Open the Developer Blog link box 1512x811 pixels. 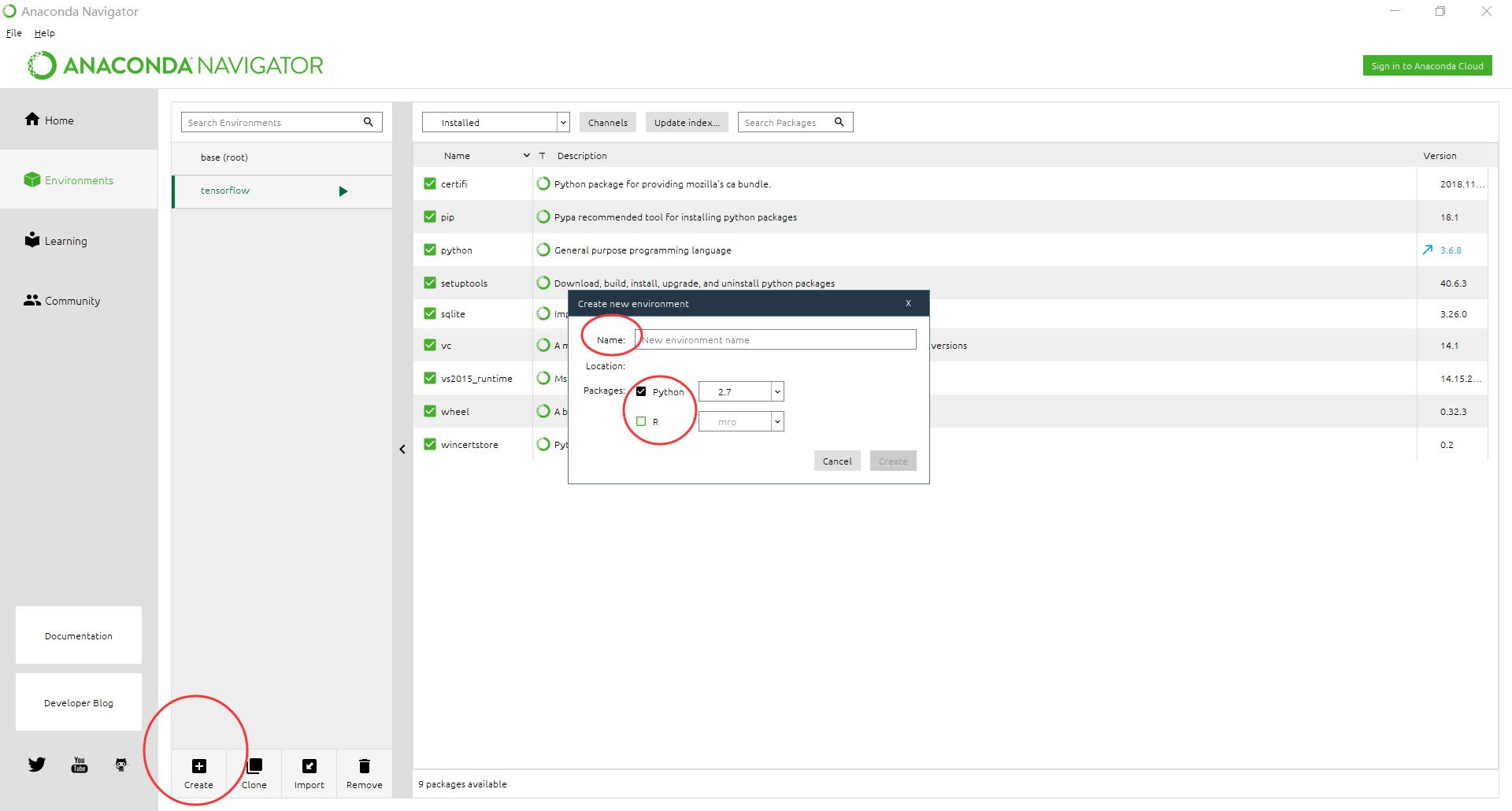click(x=79, y=702)
